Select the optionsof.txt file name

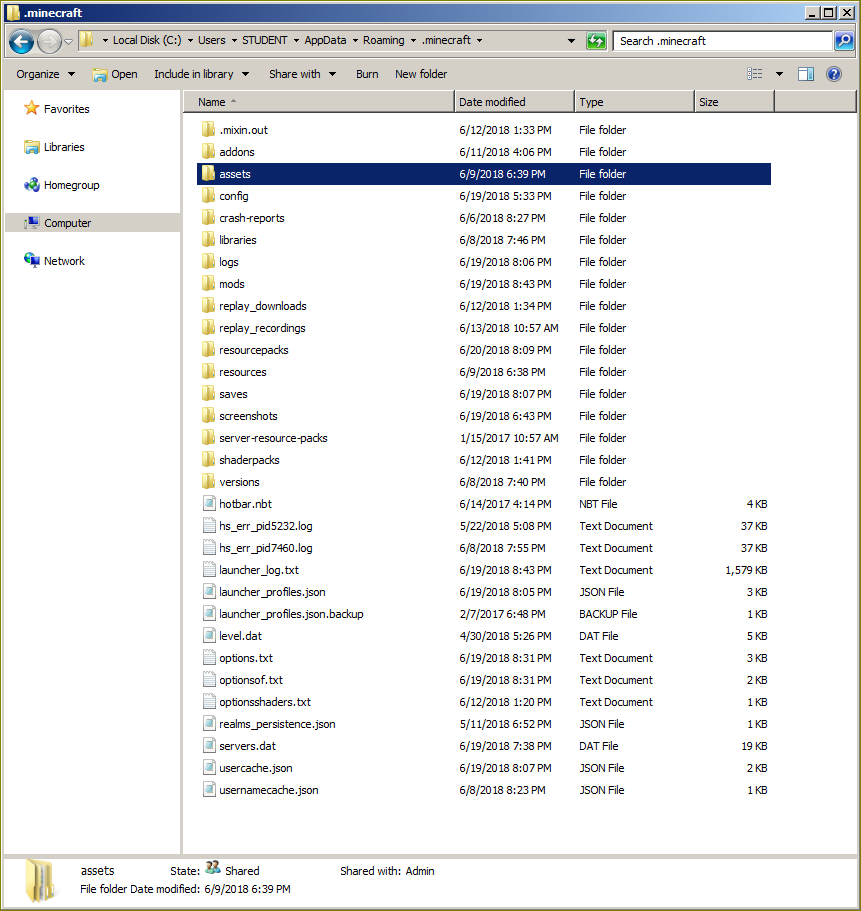click(x=251, y=680)
